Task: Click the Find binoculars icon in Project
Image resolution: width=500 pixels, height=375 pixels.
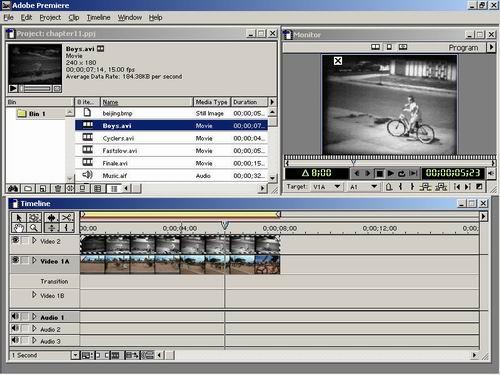Action: point(13,189)
